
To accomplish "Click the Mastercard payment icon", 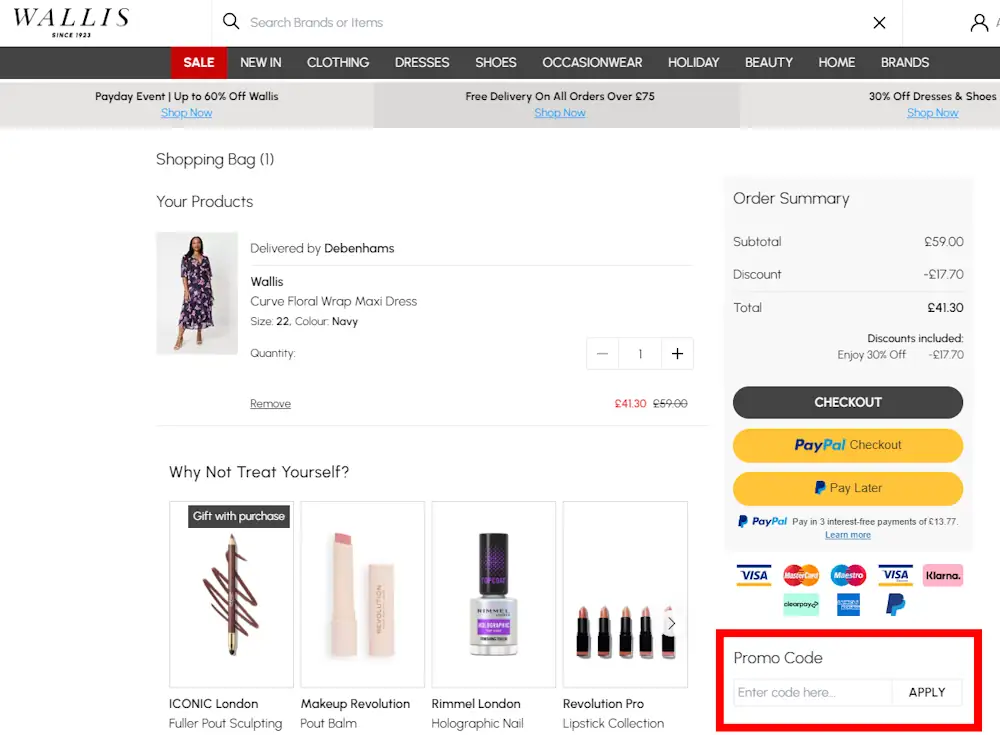I will [x=801, y=575].
